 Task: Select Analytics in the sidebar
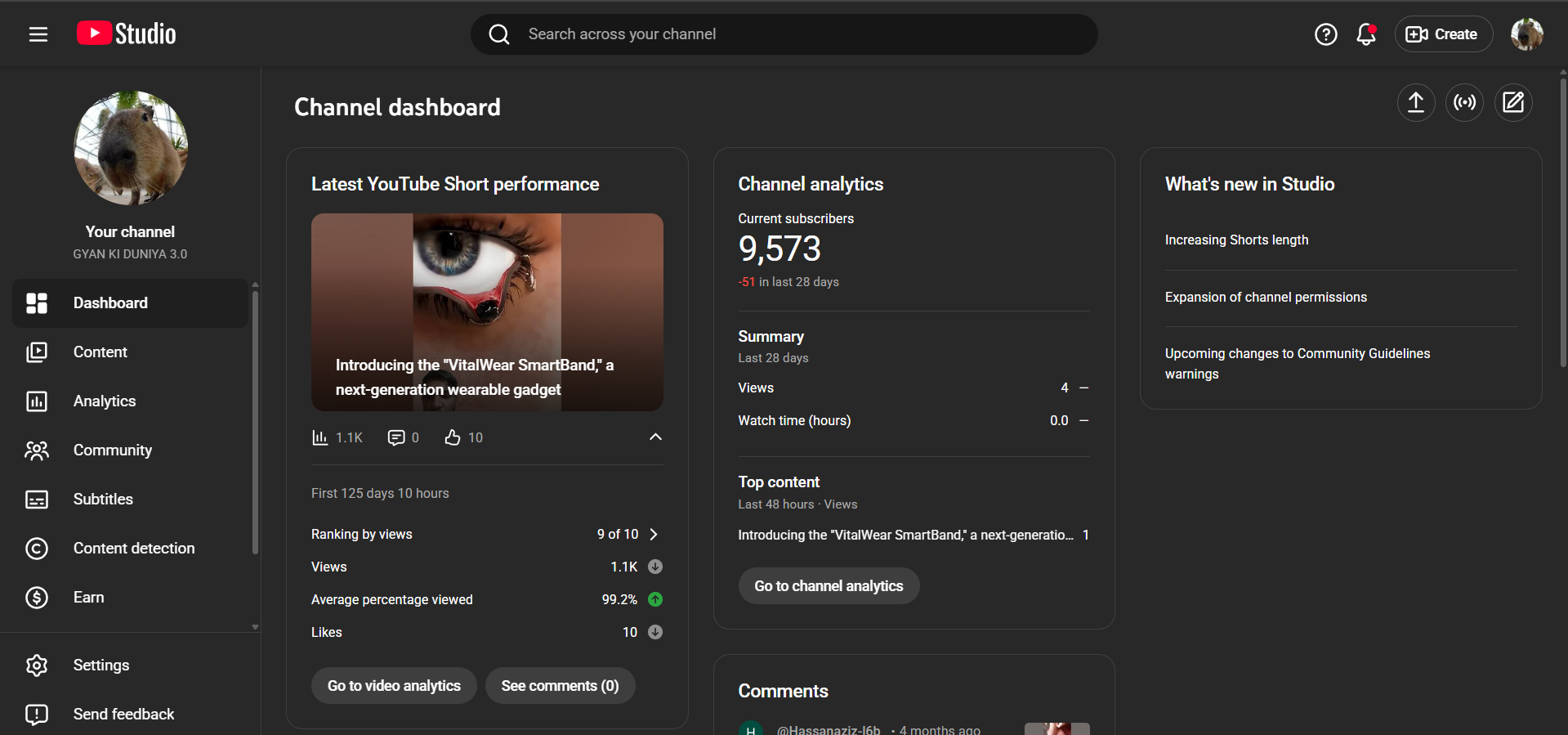click(105, 401)
